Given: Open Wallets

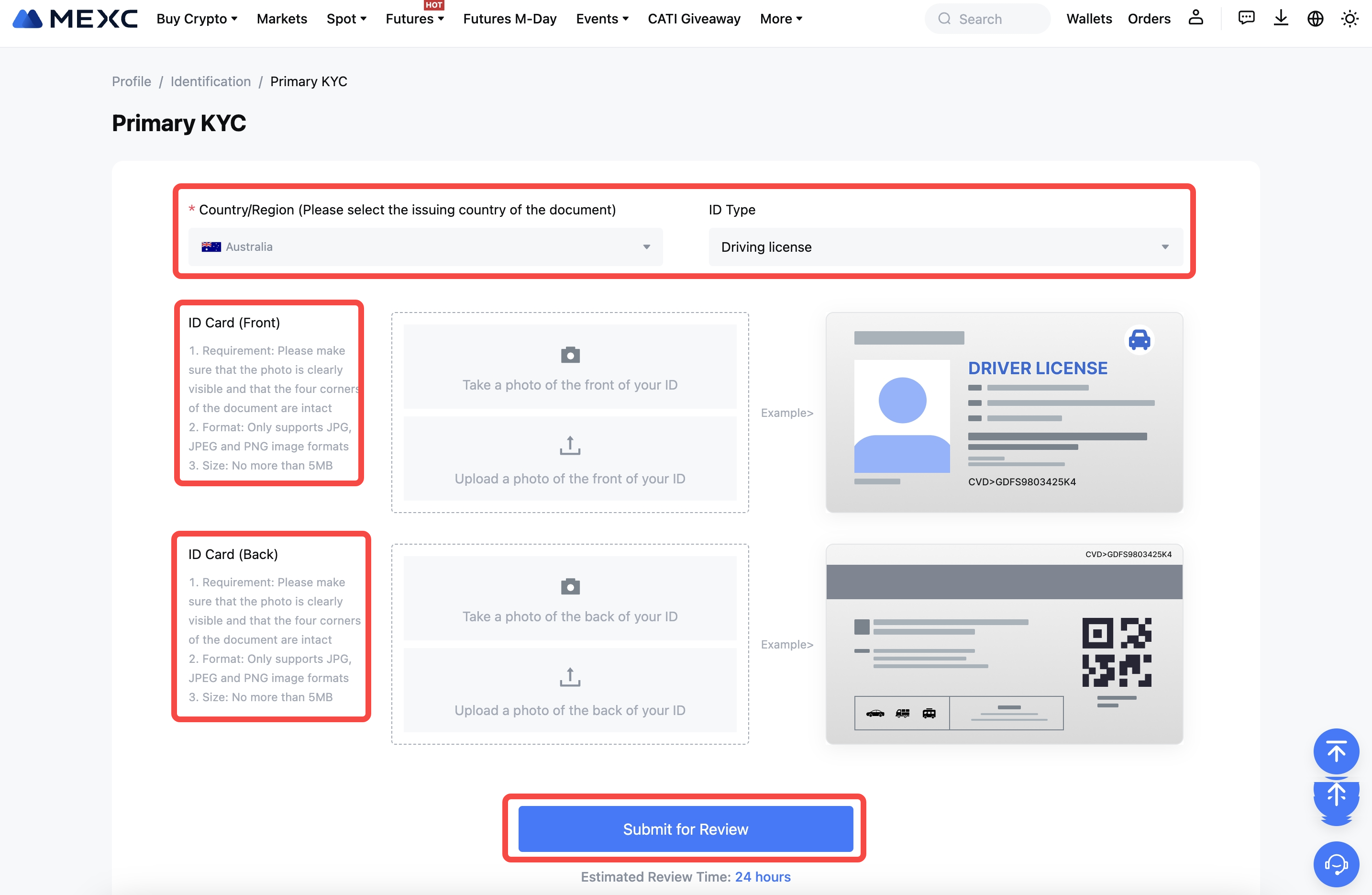Looking at the screenshot, I should [x=1089, y=19].
